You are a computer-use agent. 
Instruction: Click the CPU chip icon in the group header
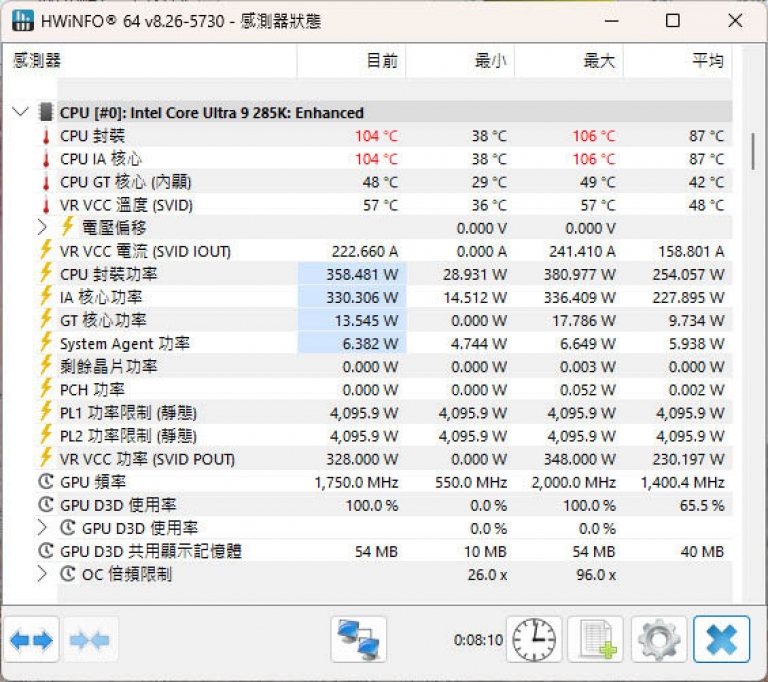tap(46, 112)
